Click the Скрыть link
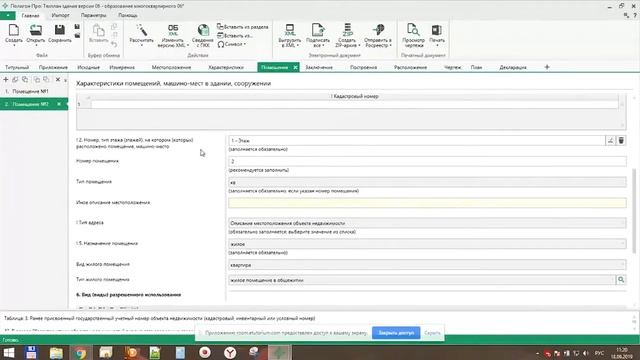640x360 pixels. click(x=432, y=333)
